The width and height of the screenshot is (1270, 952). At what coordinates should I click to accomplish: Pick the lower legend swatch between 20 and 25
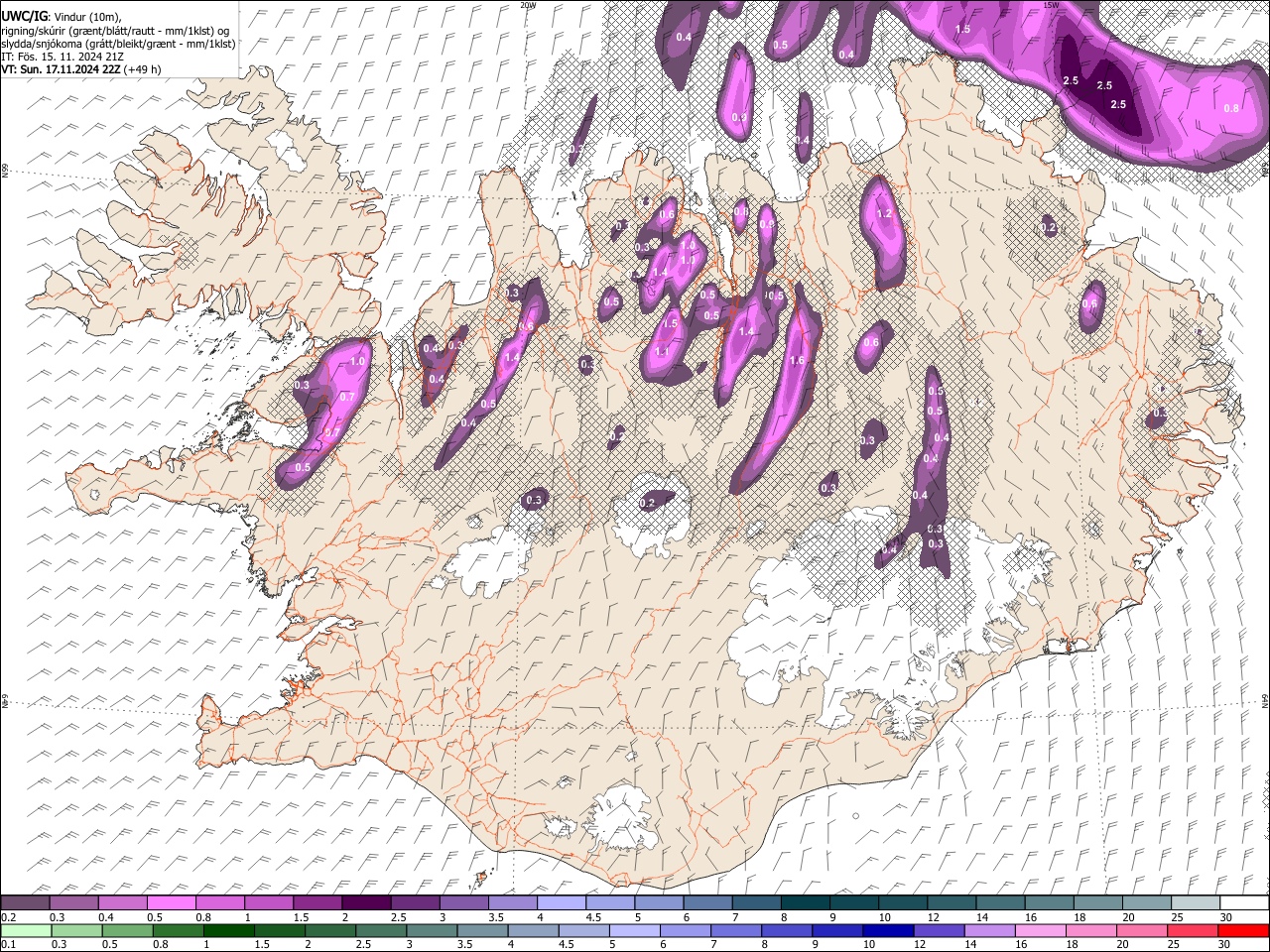tap(1141, 930)
